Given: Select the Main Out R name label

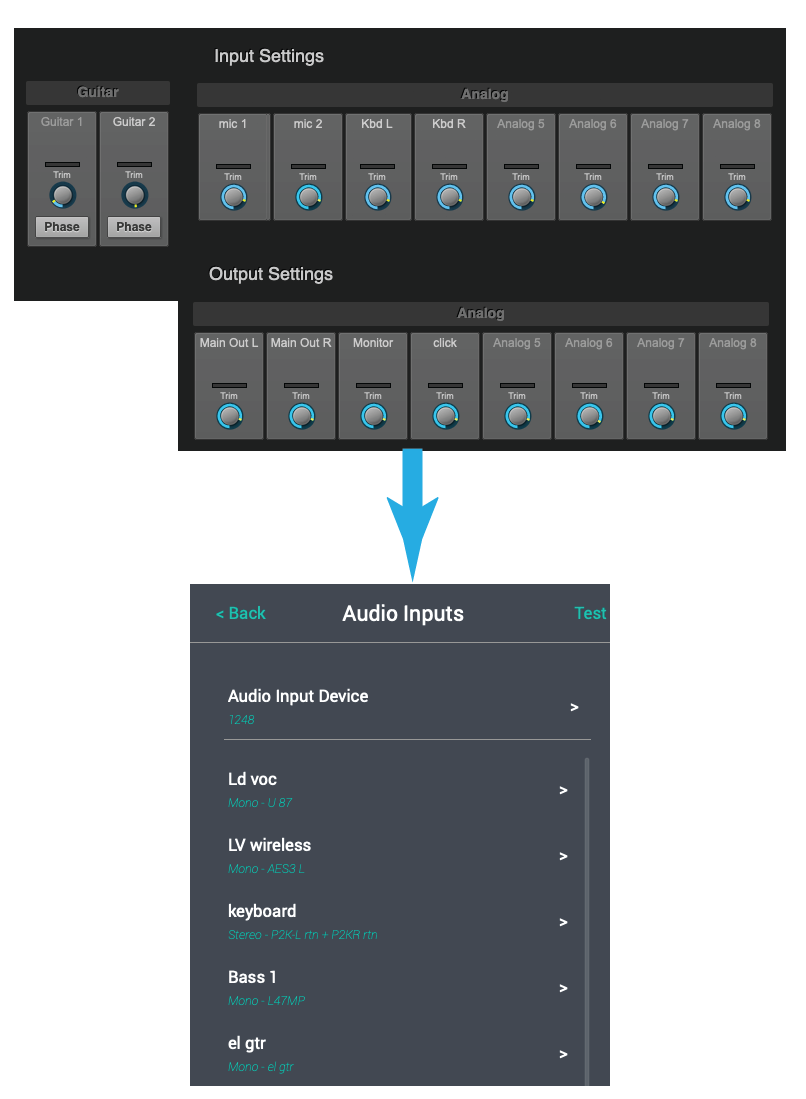Looking at the screenshot, I should (x=301, y=343).
